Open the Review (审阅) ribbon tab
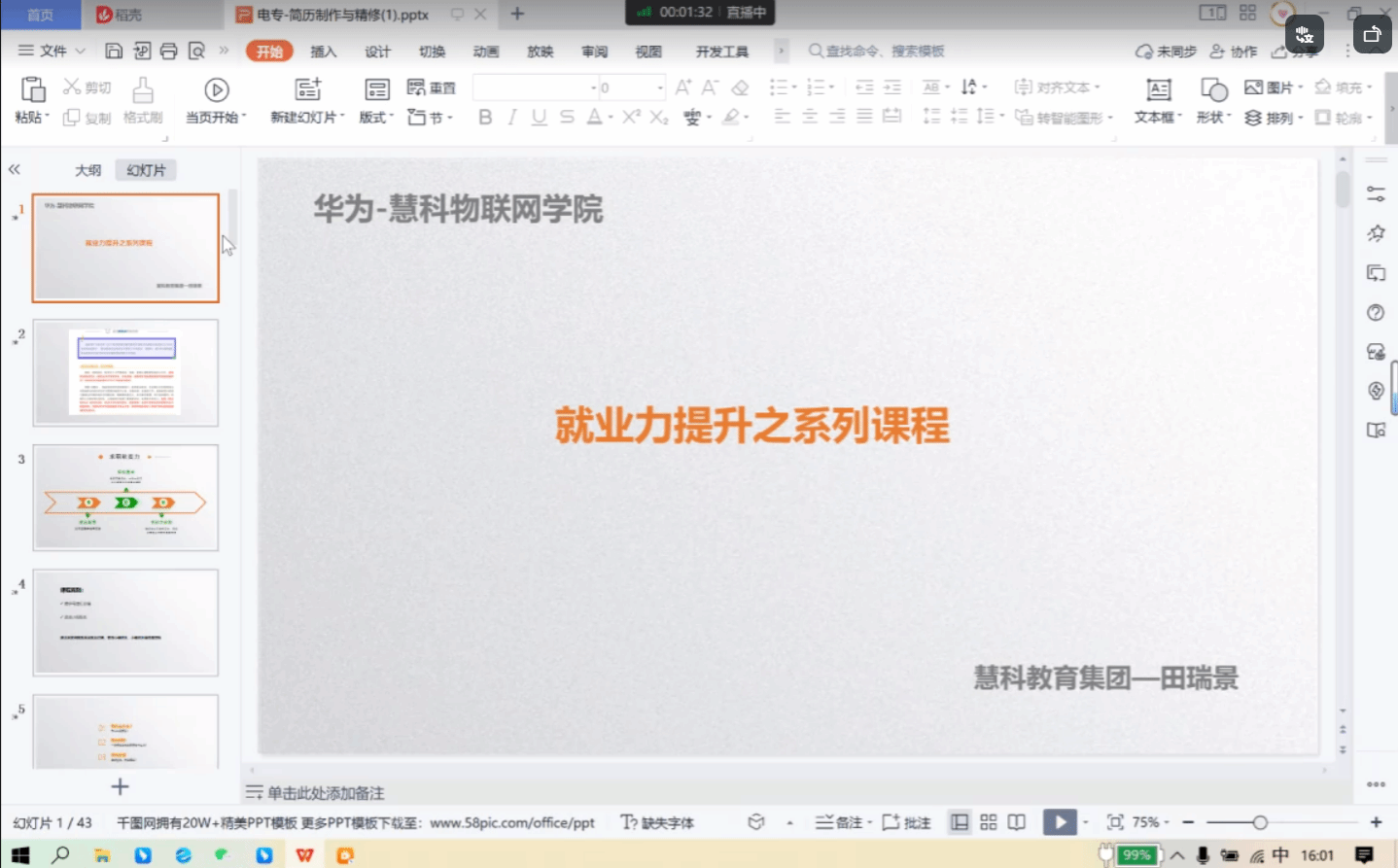Image resolution: width=1398 pixels, height=868 pixels. 594,52
